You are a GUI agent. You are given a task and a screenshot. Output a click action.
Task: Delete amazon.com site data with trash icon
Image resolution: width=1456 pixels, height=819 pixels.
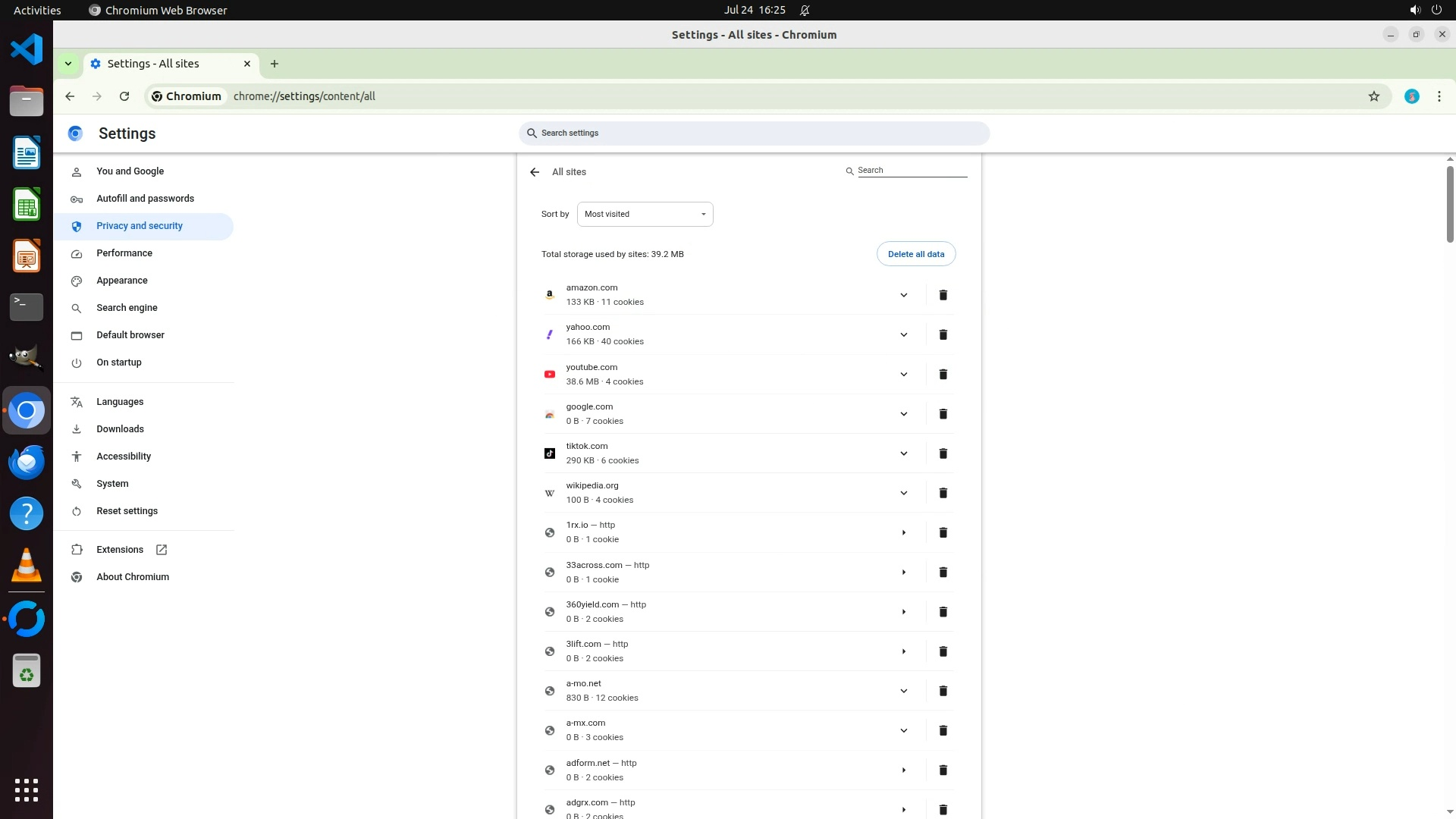coord(943,295)
